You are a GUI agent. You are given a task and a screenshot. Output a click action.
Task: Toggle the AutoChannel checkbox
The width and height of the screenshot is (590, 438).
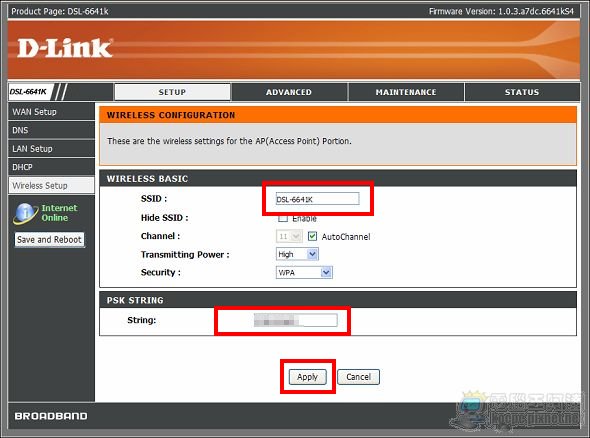[x=312, y=236]
